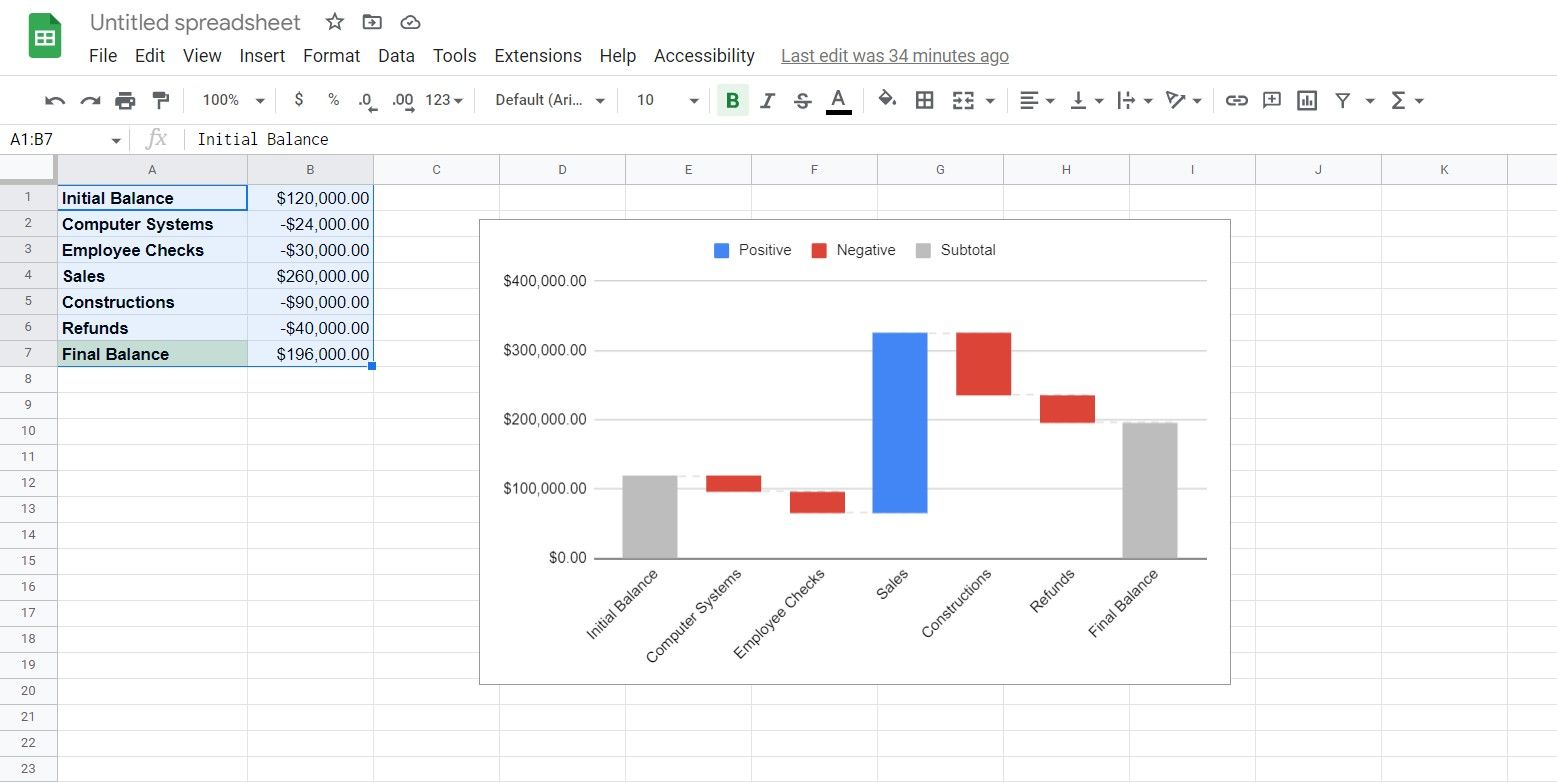
Task: Open text rotation dropdown
Action: coord(1184,100)
